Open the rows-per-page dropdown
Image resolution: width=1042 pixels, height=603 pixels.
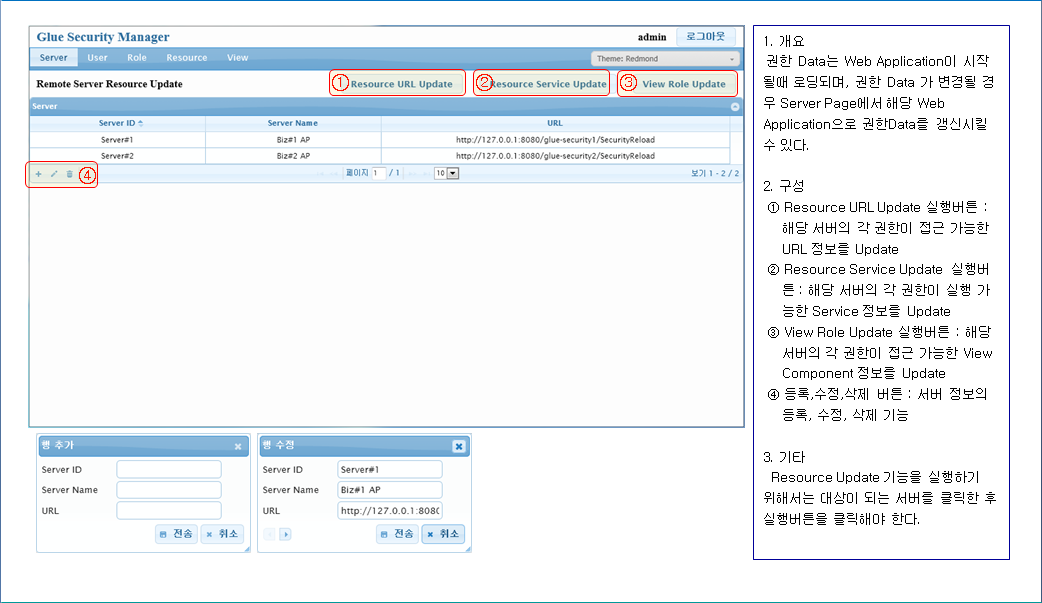446,173
